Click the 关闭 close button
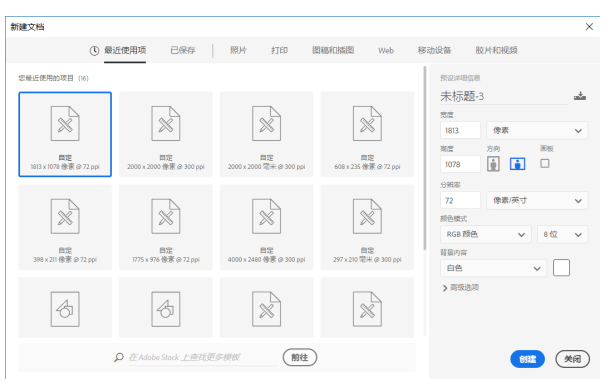The image size is (606, 391). point(572,359)
